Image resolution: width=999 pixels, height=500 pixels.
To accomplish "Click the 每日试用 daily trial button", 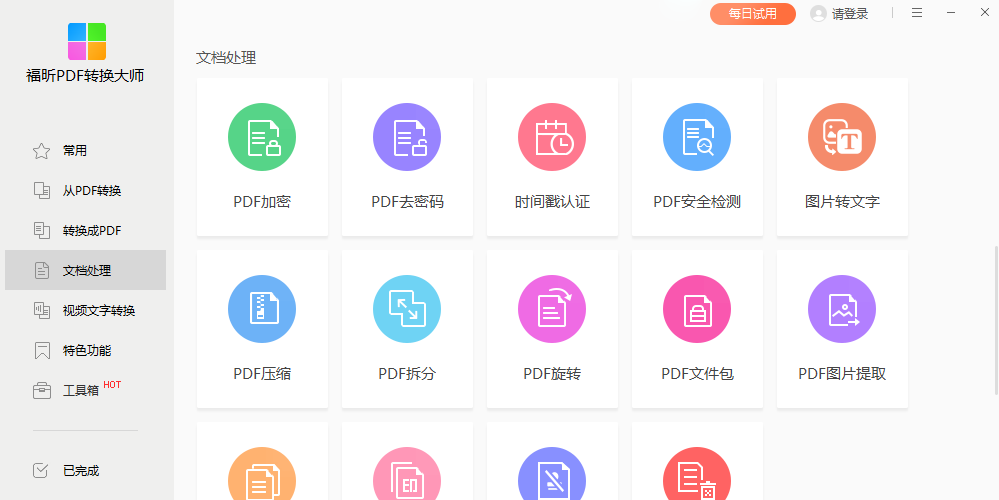I will (753, 13).
